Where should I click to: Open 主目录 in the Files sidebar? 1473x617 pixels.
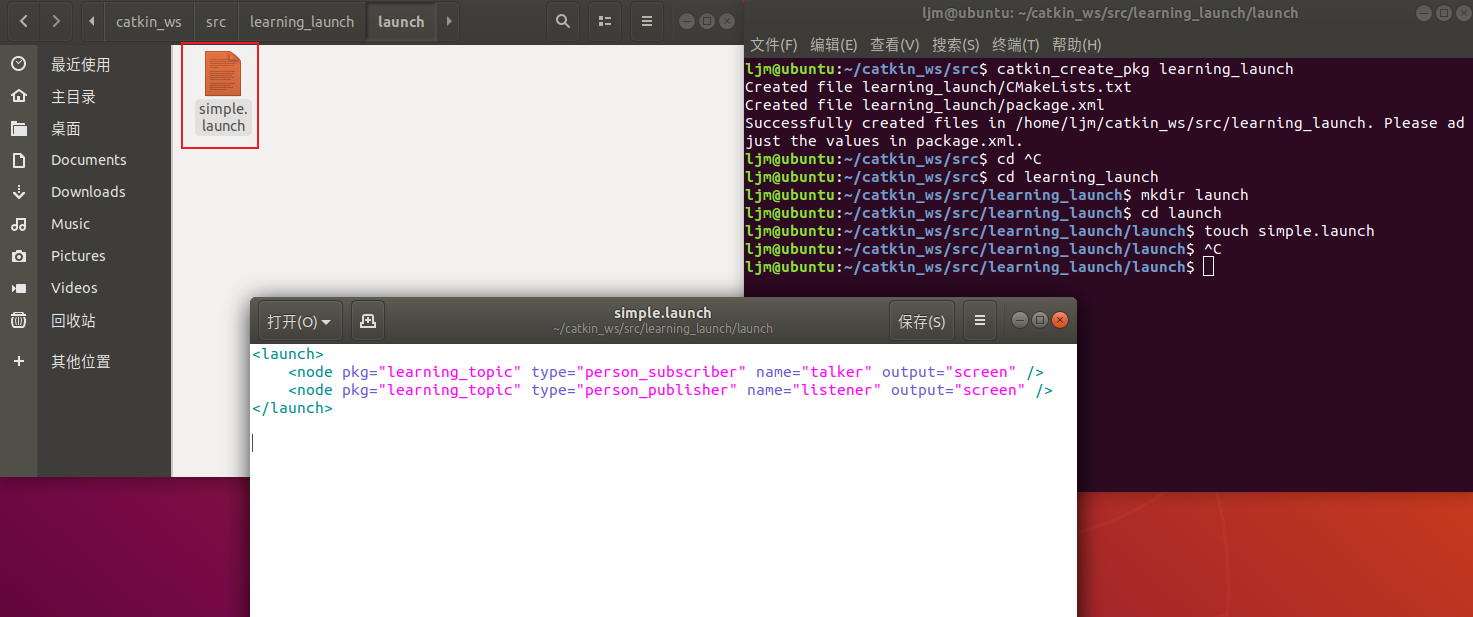pos(74,96)
